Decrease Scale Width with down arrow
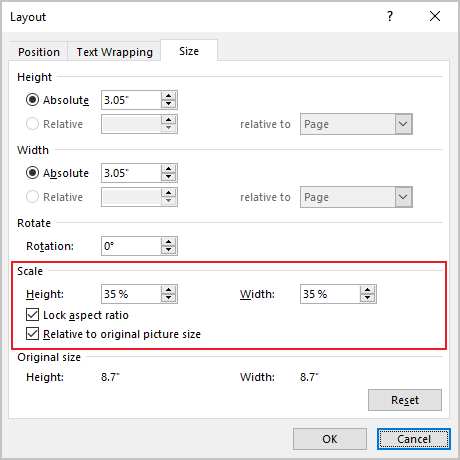 point(368,298)
